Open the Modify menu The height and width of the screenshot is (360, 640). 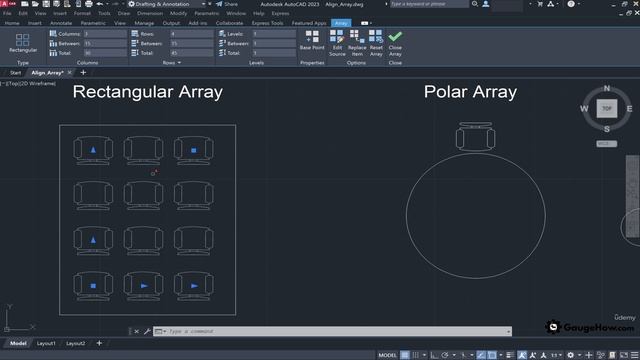(x=178, y=13)
